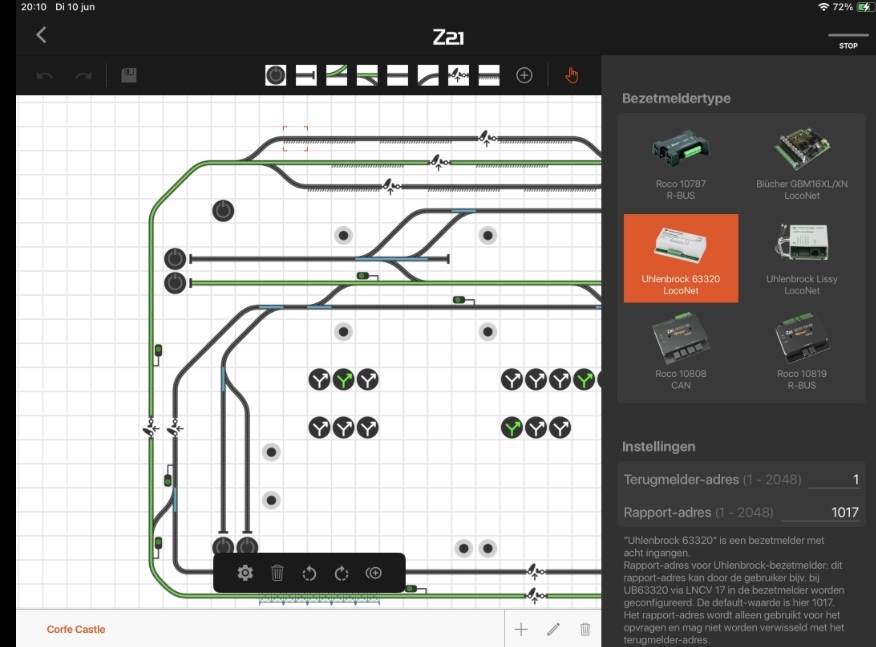Toggle the green turnout button in the left group

[x=344, y=380]
